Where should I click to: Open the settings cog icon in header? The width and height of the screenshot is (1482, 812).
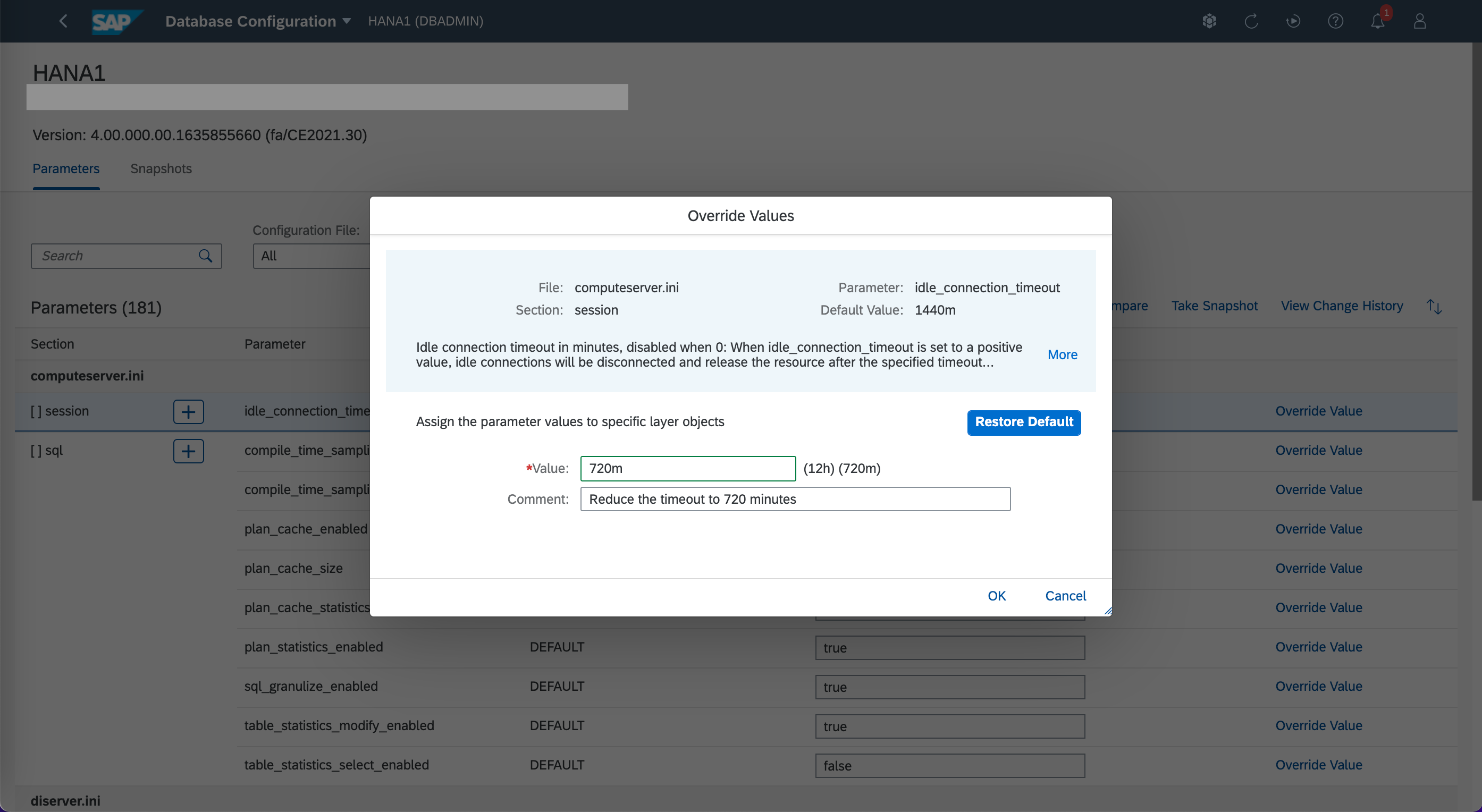(x=1209, y=21)
